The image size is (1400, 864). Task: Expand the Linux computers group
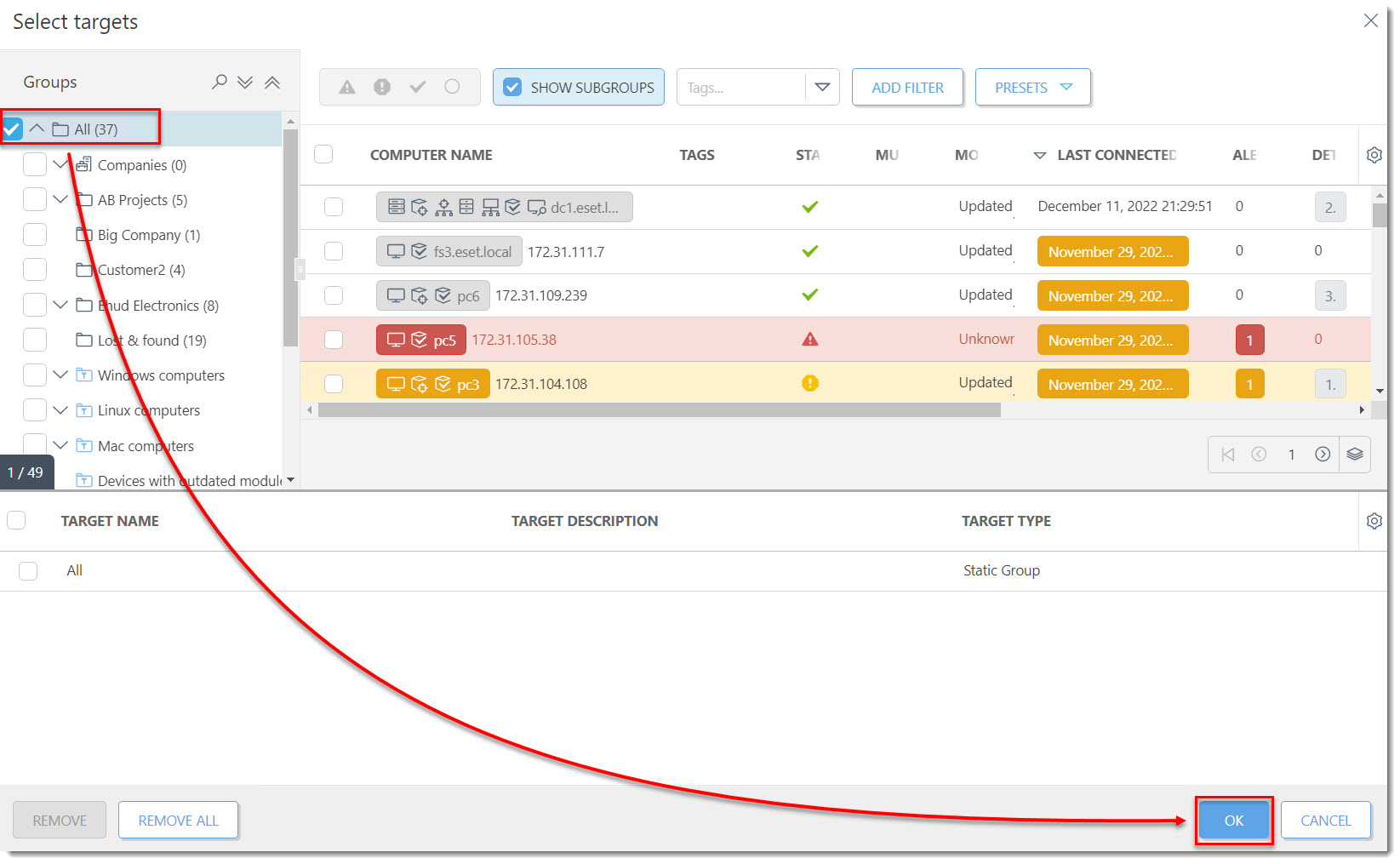coord(60,409)
